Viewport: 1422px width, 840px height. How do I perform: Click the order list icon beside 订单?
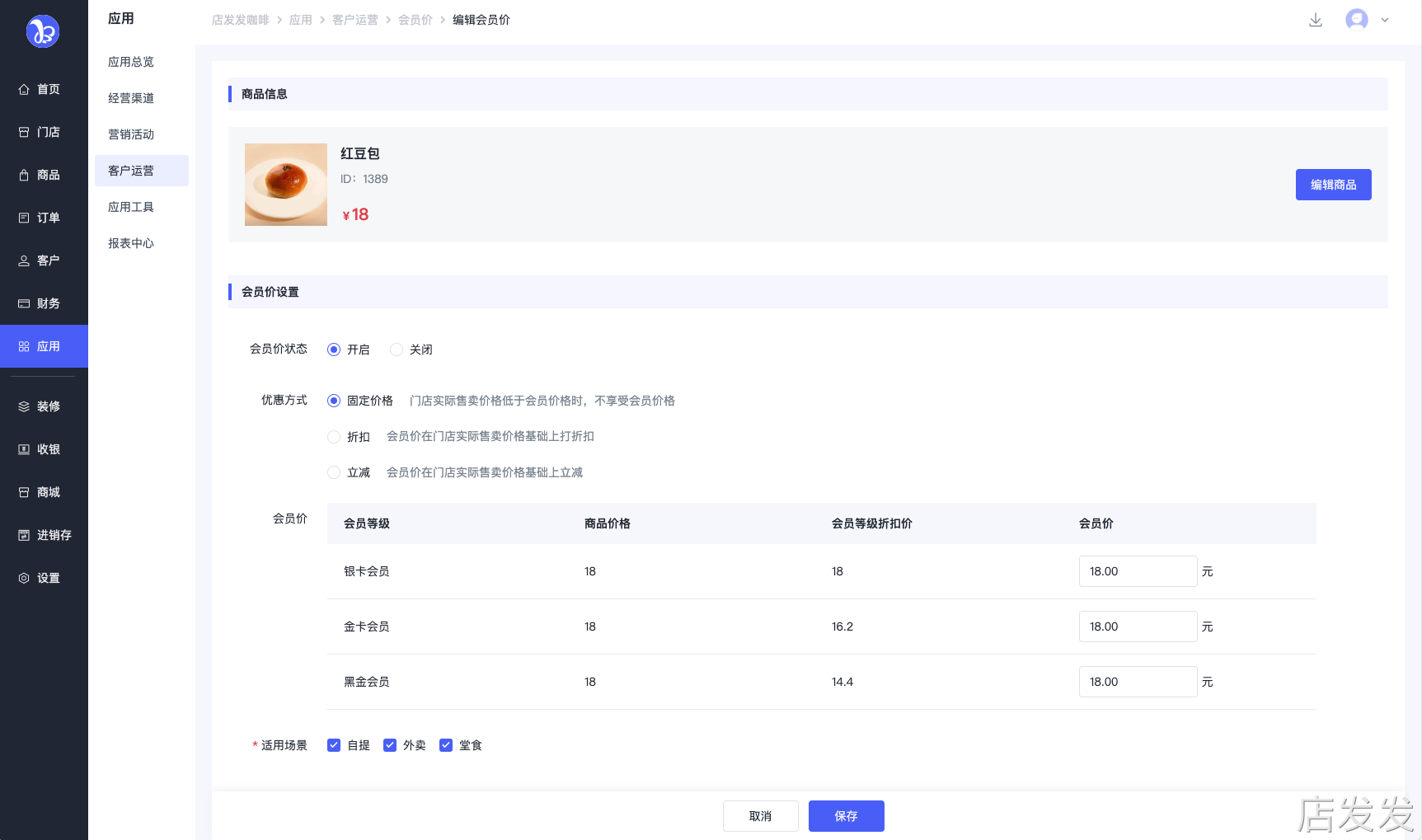coord(24,218)
